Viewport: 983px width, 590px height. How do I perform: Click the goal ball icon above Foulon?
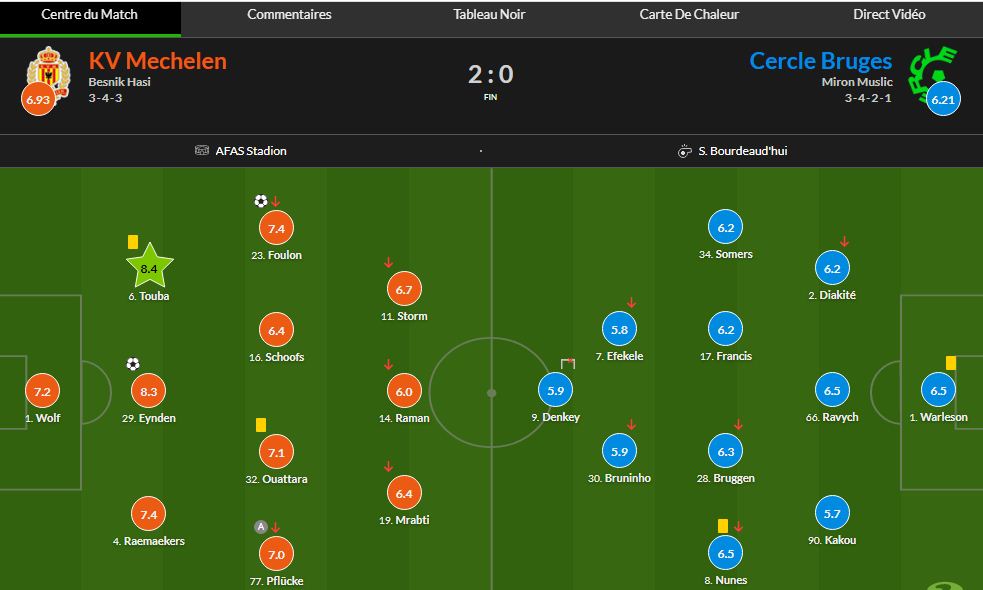tap(261, 201)
